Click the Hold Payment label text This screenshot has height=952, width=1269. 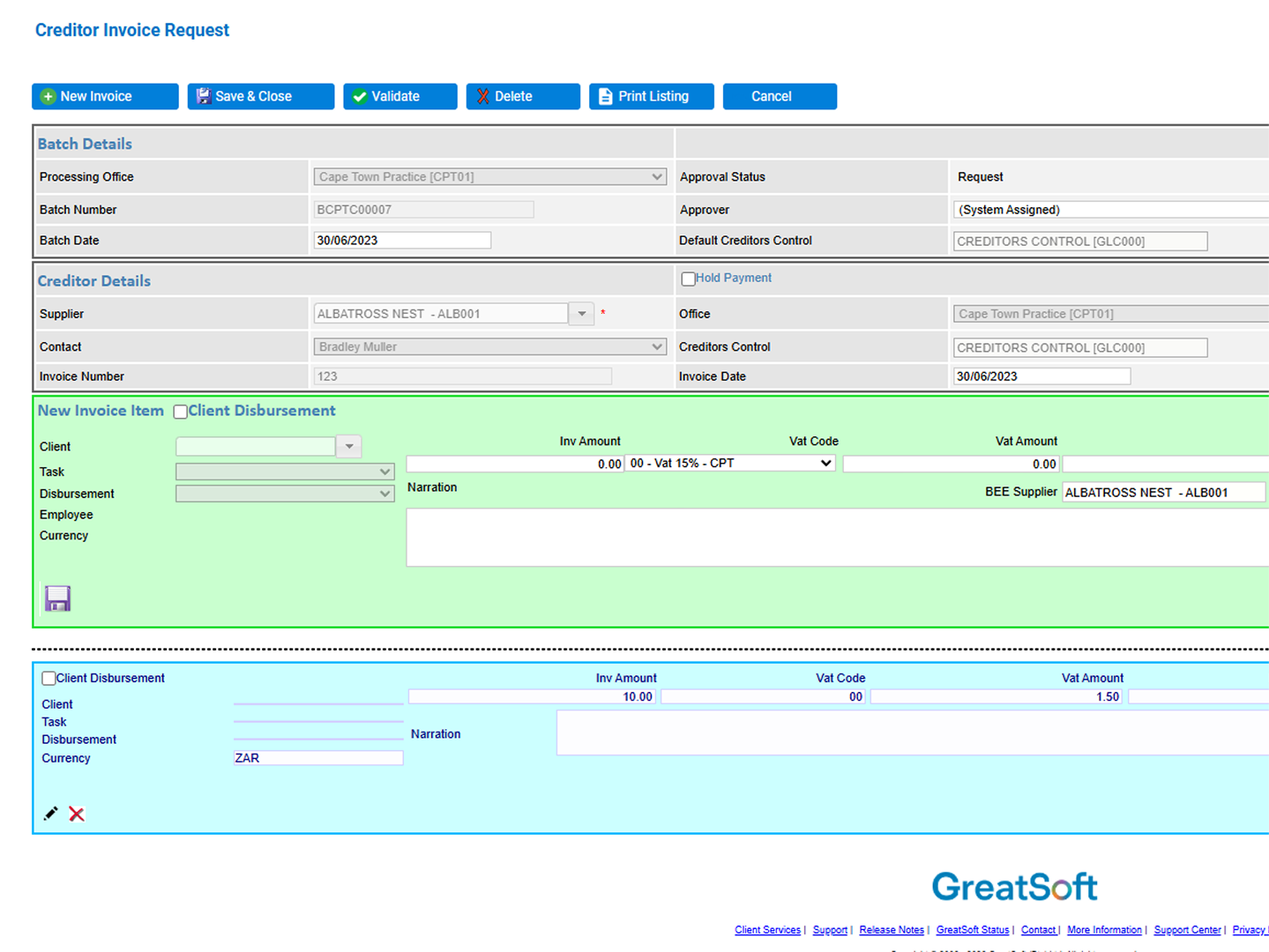734,278
